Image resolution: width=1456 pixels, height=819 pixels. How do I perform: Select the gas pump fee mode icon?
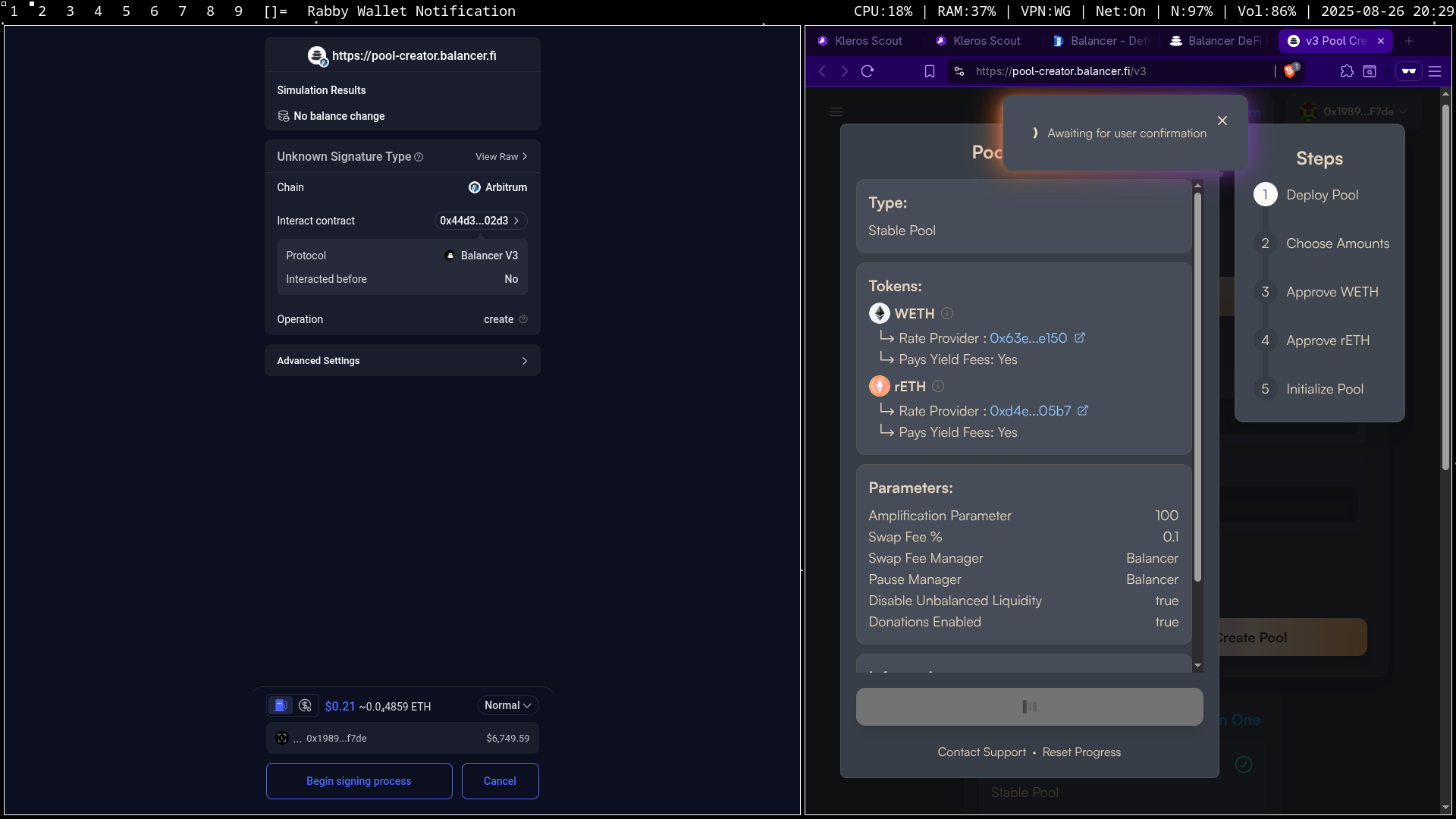click(x=281, y=705)
